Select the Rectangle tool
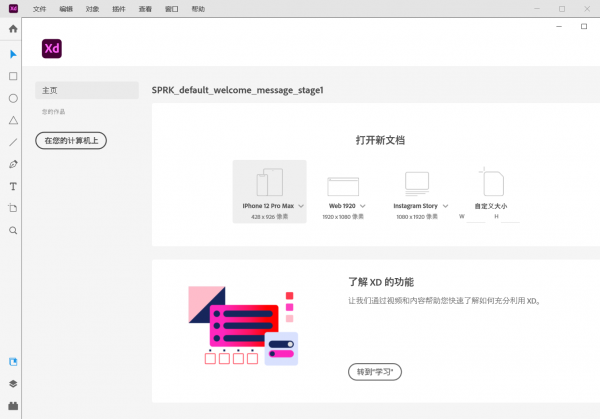Image resolution: width=600 pixels, height=419 pixels. coord(13,76)
